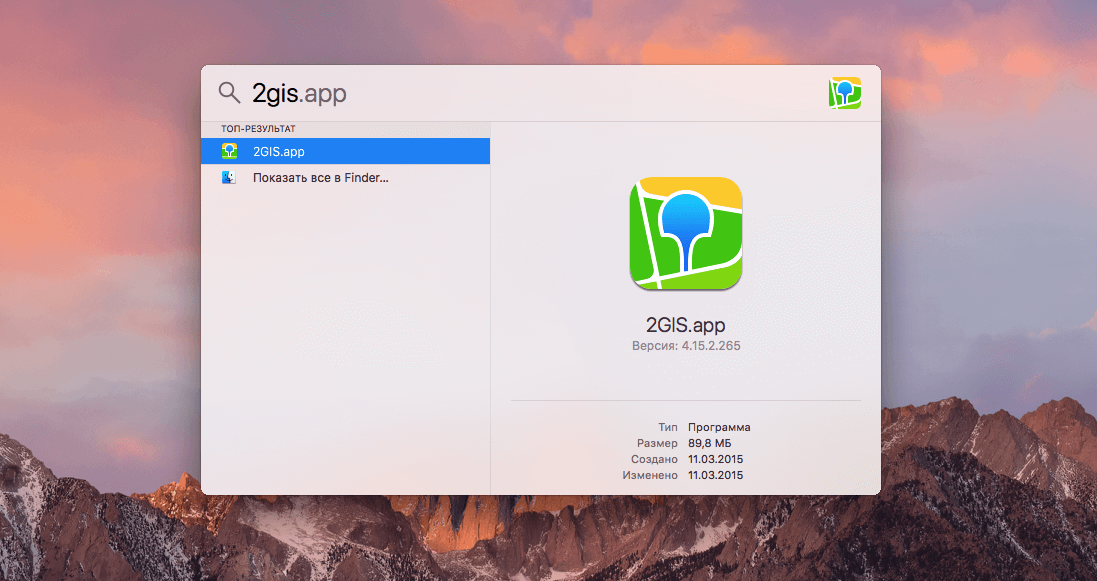Click the large 2GIS app icon in the preview
Viewport: 1097px width, 581px height.
685,234
